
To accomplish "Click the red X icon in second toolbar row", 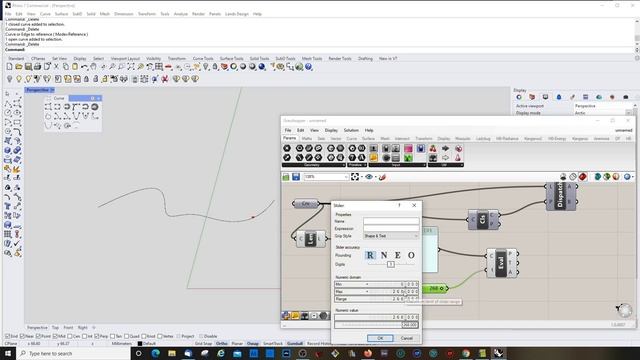I will [165, 79].
